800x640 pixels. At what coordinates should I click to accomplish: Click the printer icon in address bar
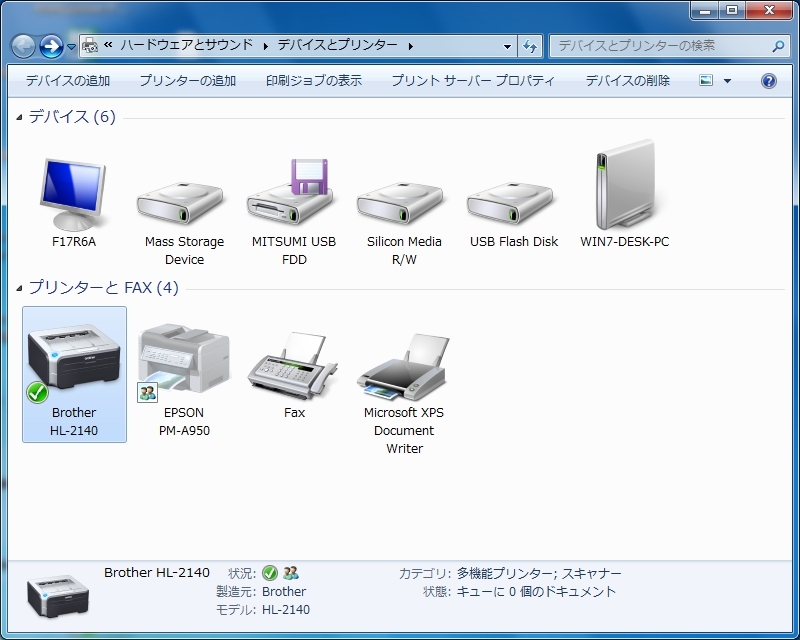tap(90, 45)
